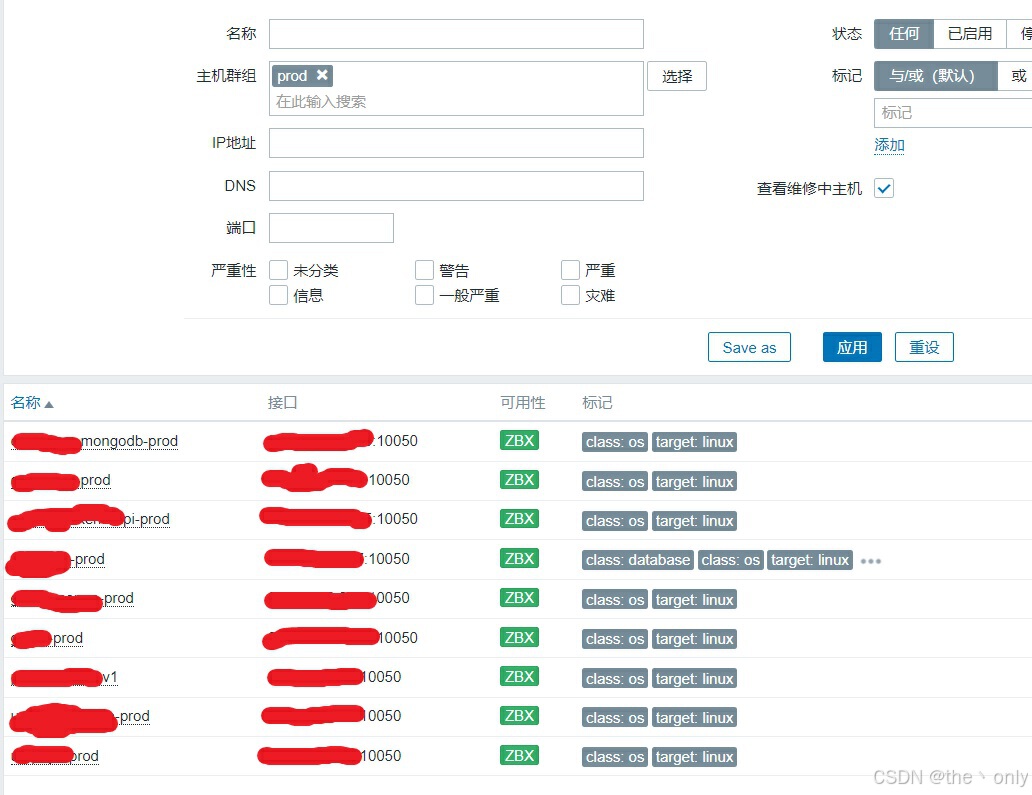Check the 未分类 severity box
This screenshot has height=795, width=1032.
tap(278, 270)
